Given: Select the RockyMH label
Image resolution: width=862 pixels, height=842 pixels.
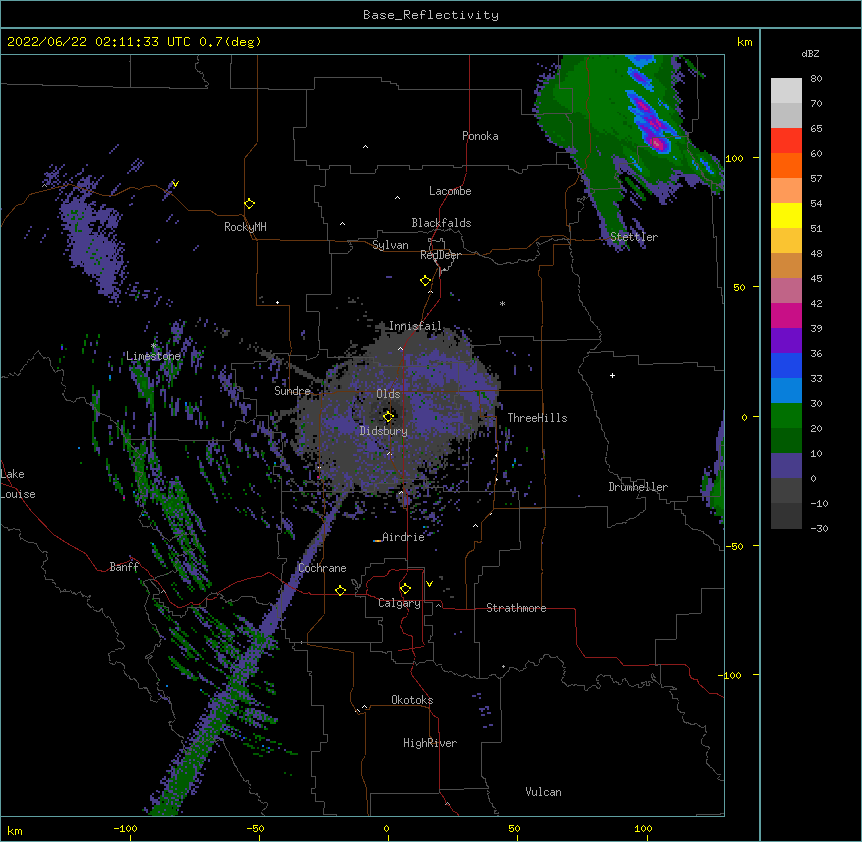Looking at the screenshot, I should pos(245,227).
